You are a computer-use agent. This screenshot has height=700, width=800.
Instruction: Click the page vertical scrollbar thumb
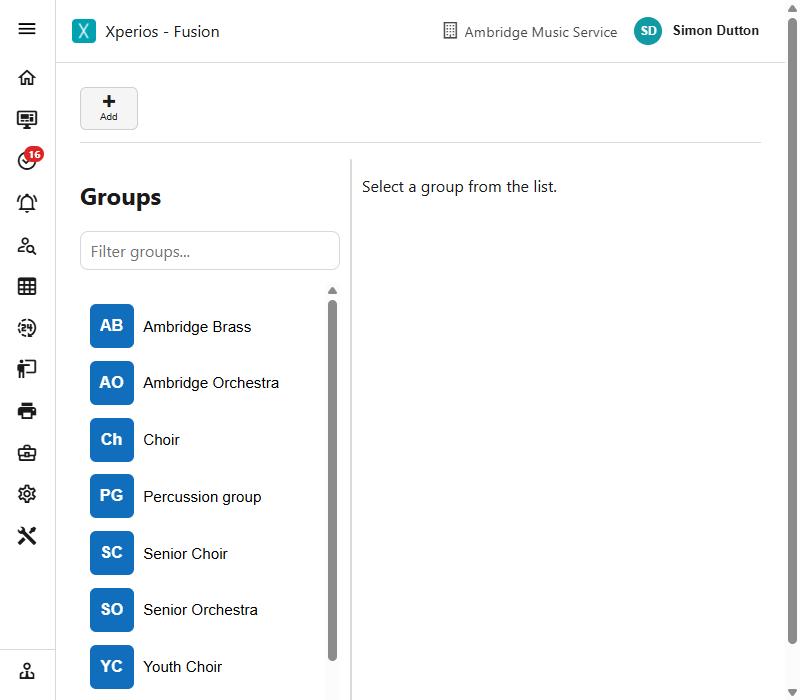[x=792, y=331]
